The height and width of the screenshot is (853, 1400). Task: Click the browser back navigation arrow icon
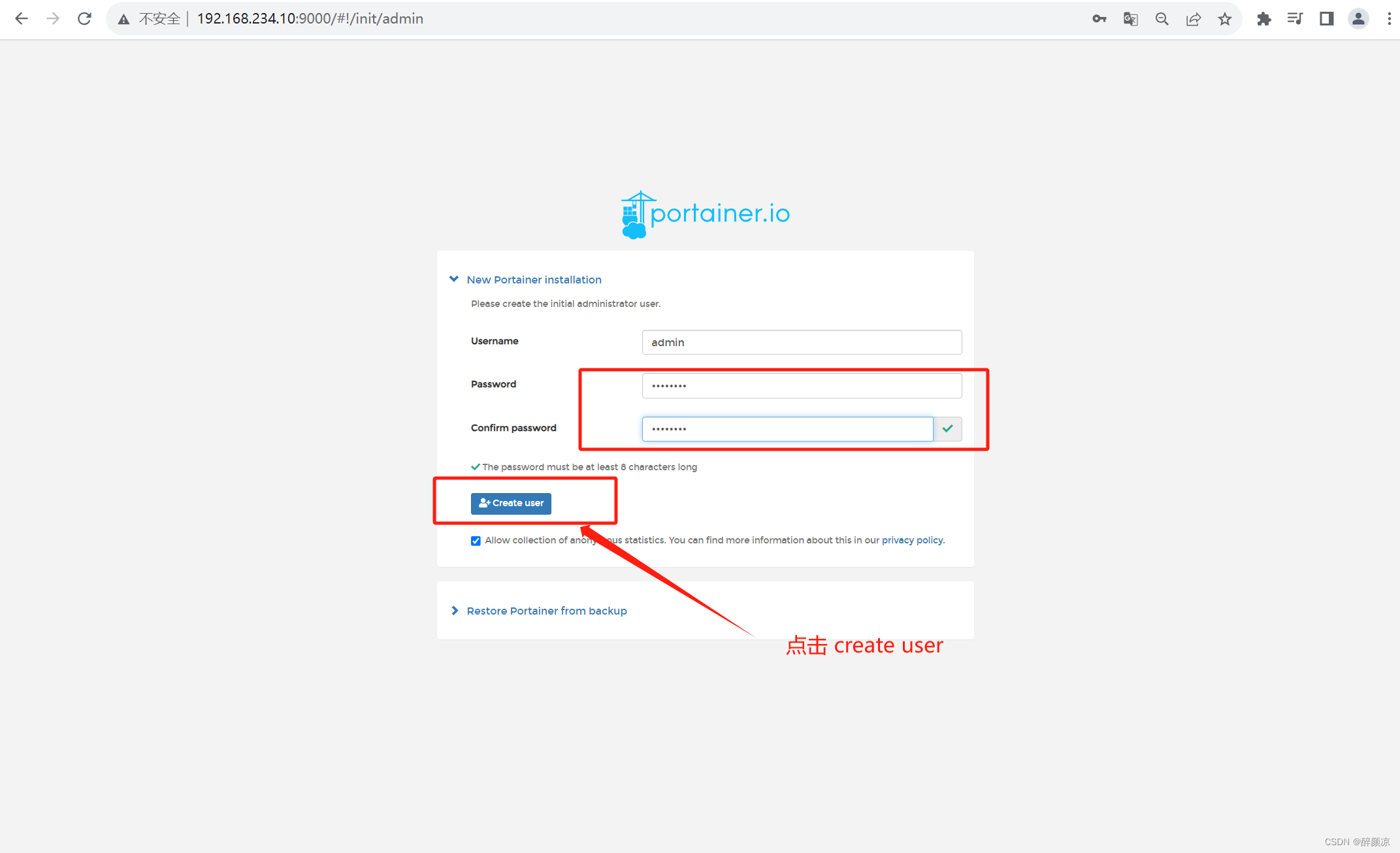[21, 18]
